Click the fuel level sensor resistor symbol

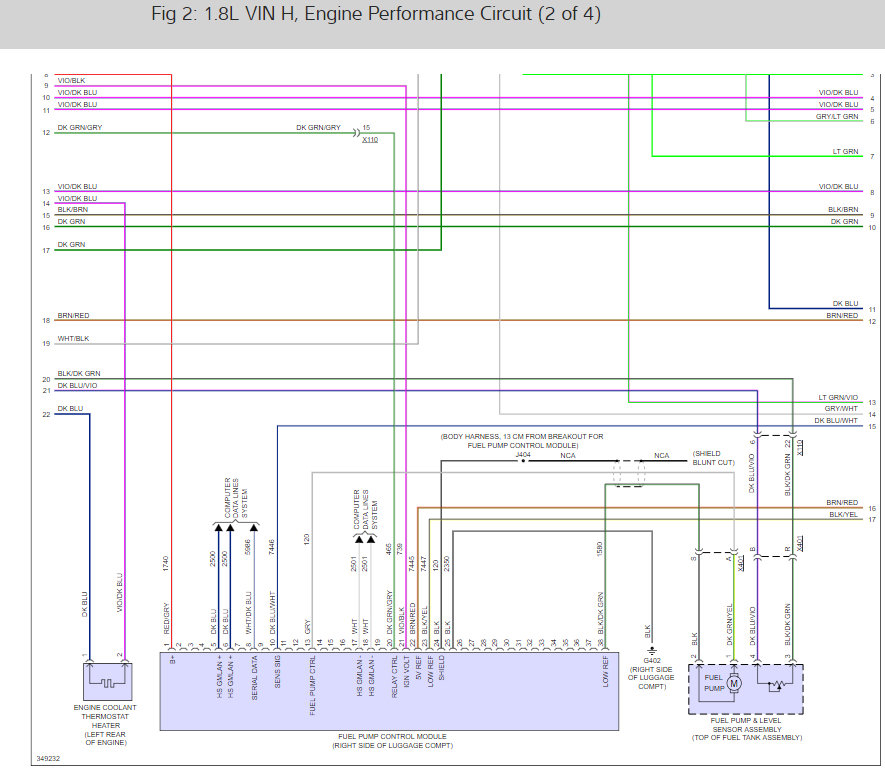(x=777, y=685)
